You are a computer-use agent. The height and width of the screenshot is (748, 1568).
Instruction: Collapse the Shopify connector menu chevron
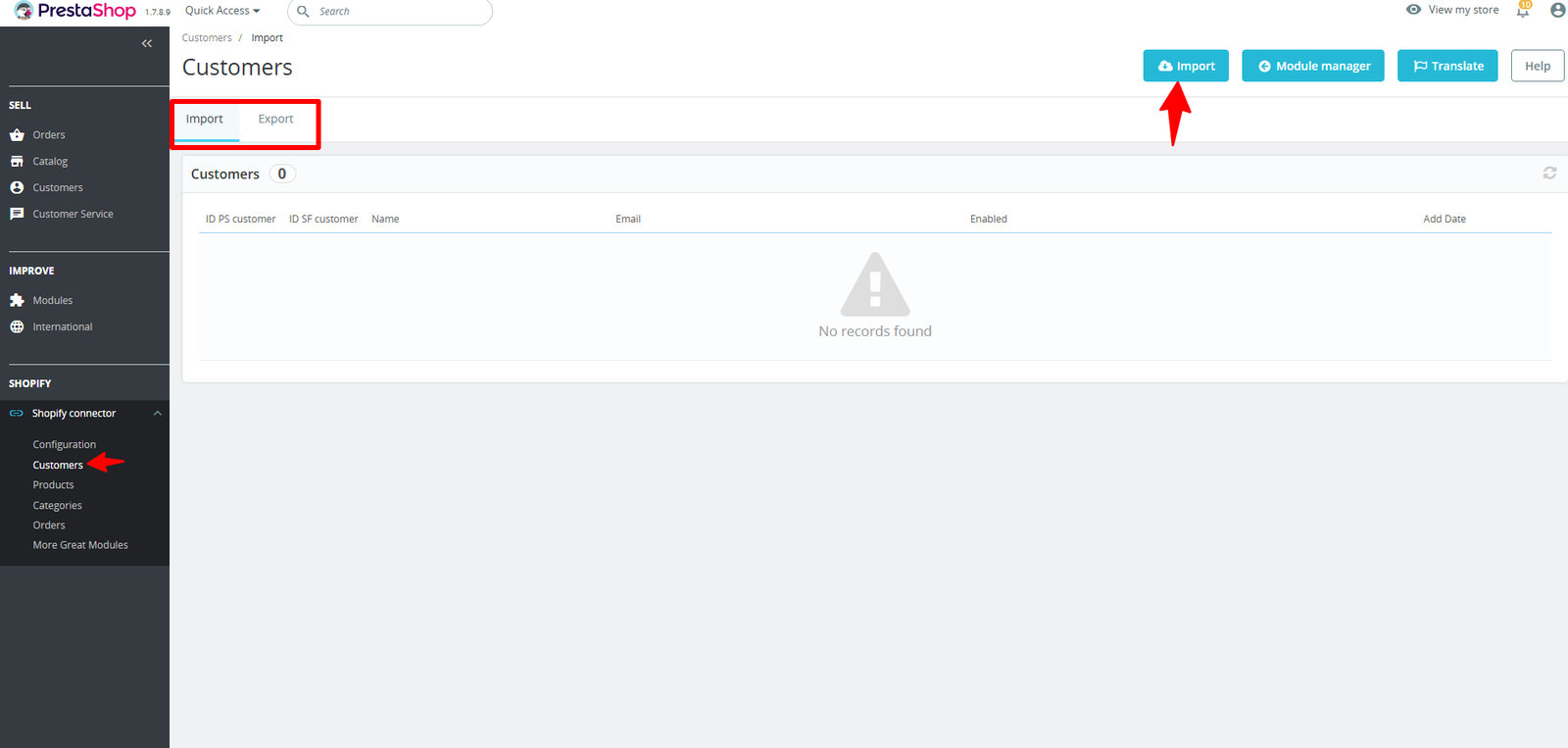(x=157, y=414)
